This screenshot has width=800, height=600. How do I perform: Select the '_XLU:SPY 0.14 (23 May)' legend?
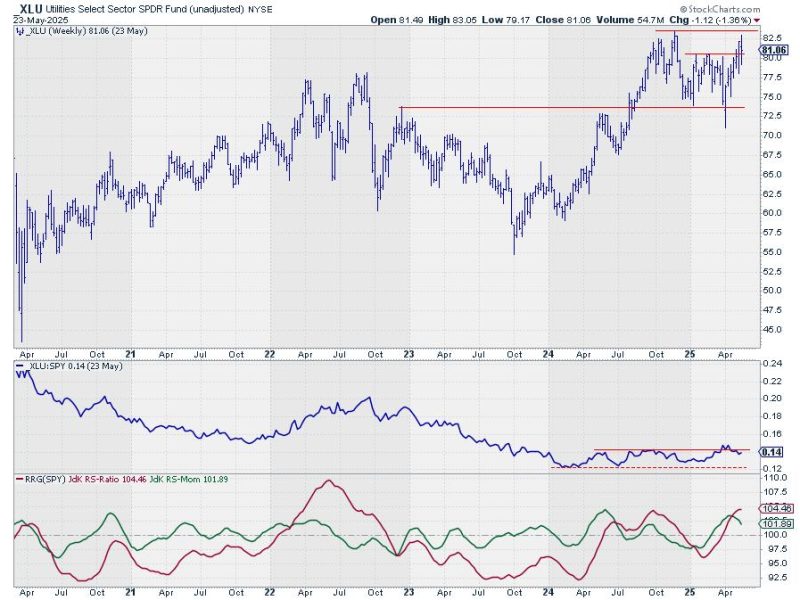point(74,366)
